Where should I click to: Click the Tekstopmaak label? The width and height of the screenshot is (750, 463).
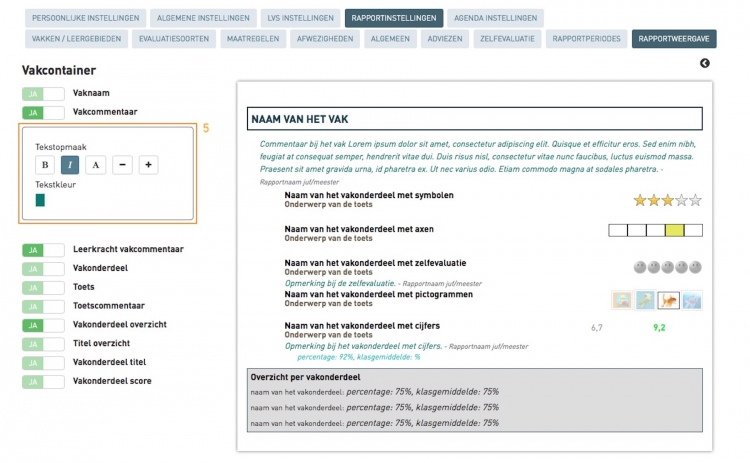[61, 147]
